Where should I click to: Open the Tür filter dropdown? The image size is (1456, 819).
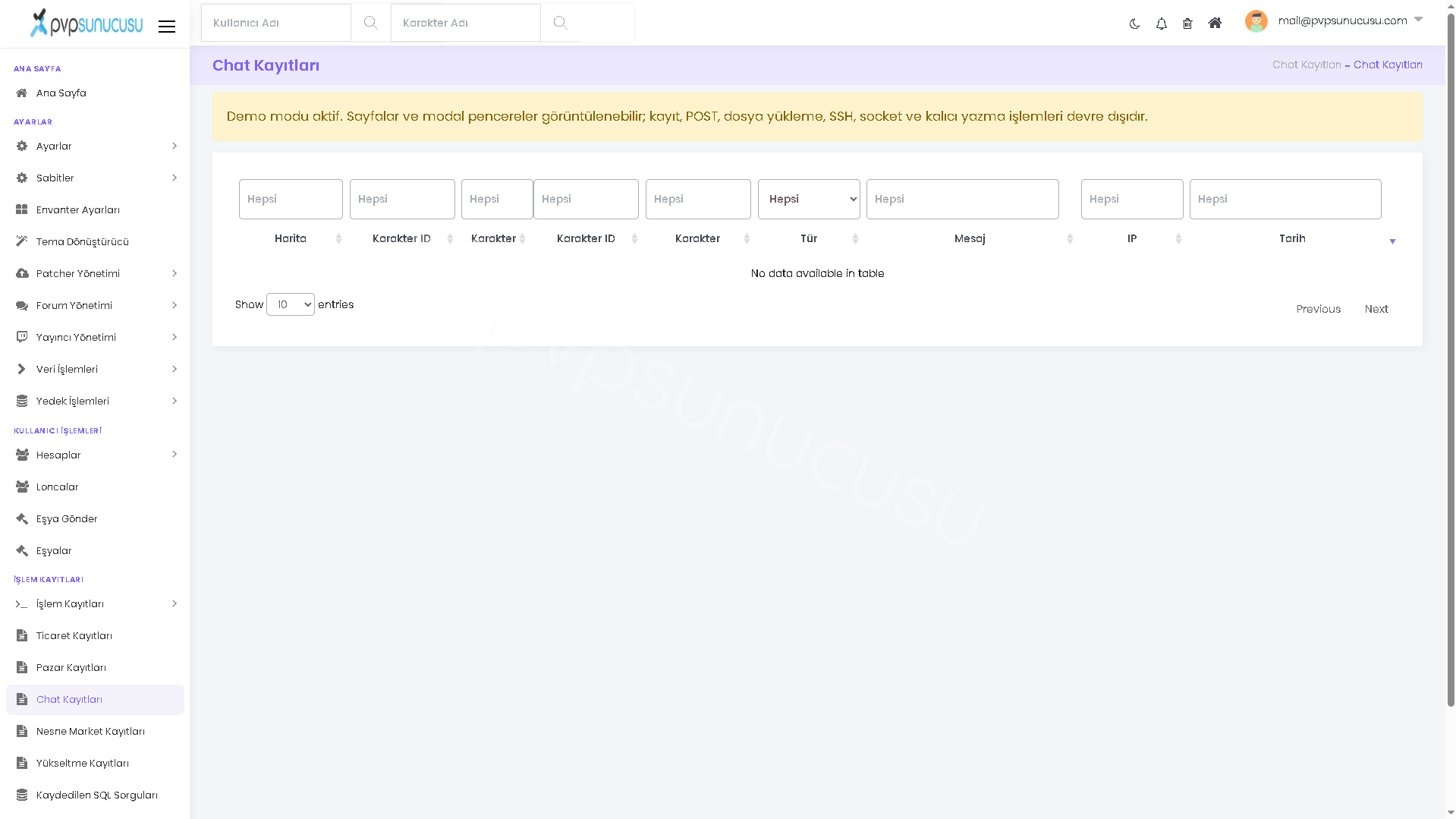[809, 199]
